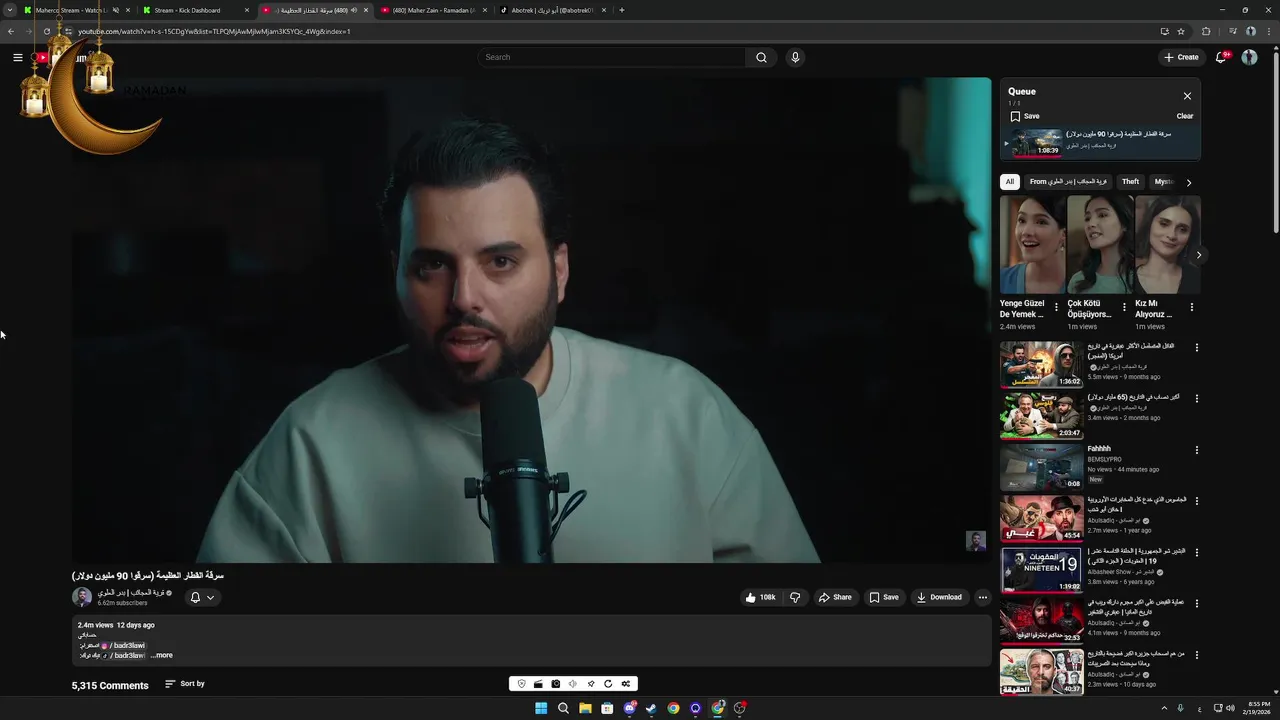Reload the page
Viewport: 1280px width, 720px height.
click(x=46, y=31)
